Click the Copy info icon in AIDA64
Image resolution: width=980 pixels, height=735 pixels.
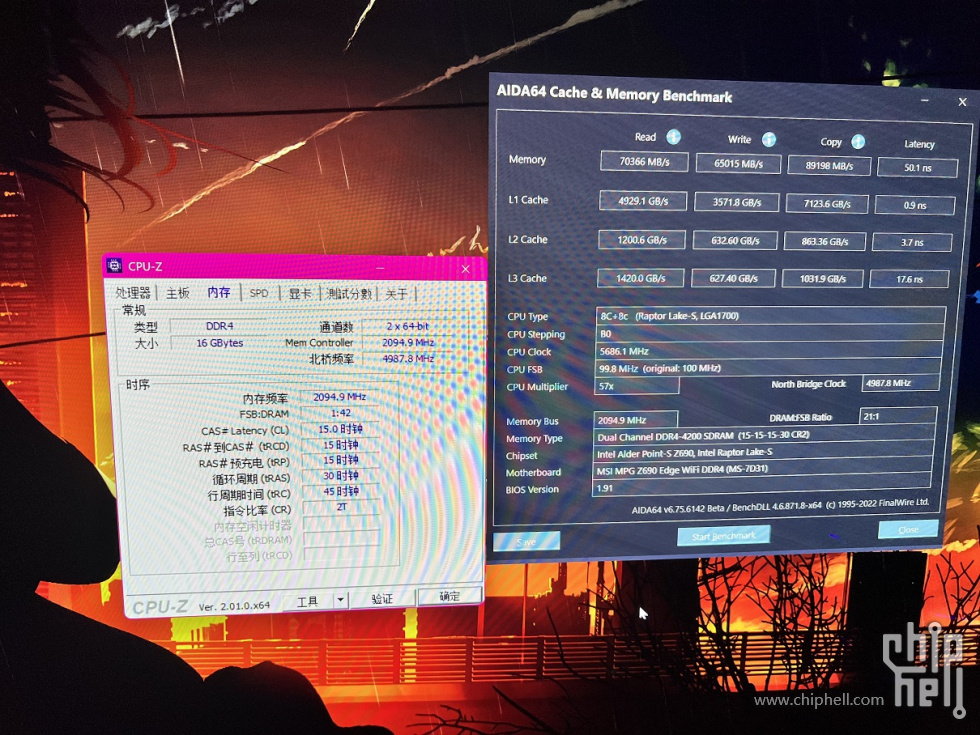[x=858, y=142]
